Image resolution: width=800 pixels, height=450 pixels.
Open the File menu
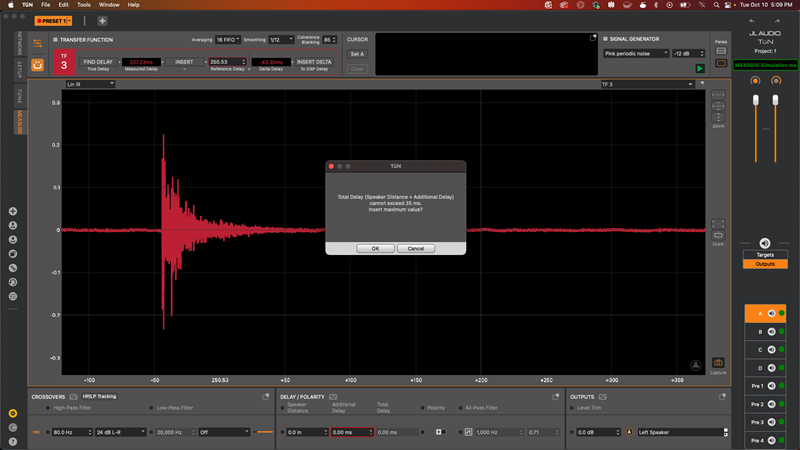(45, 5)
